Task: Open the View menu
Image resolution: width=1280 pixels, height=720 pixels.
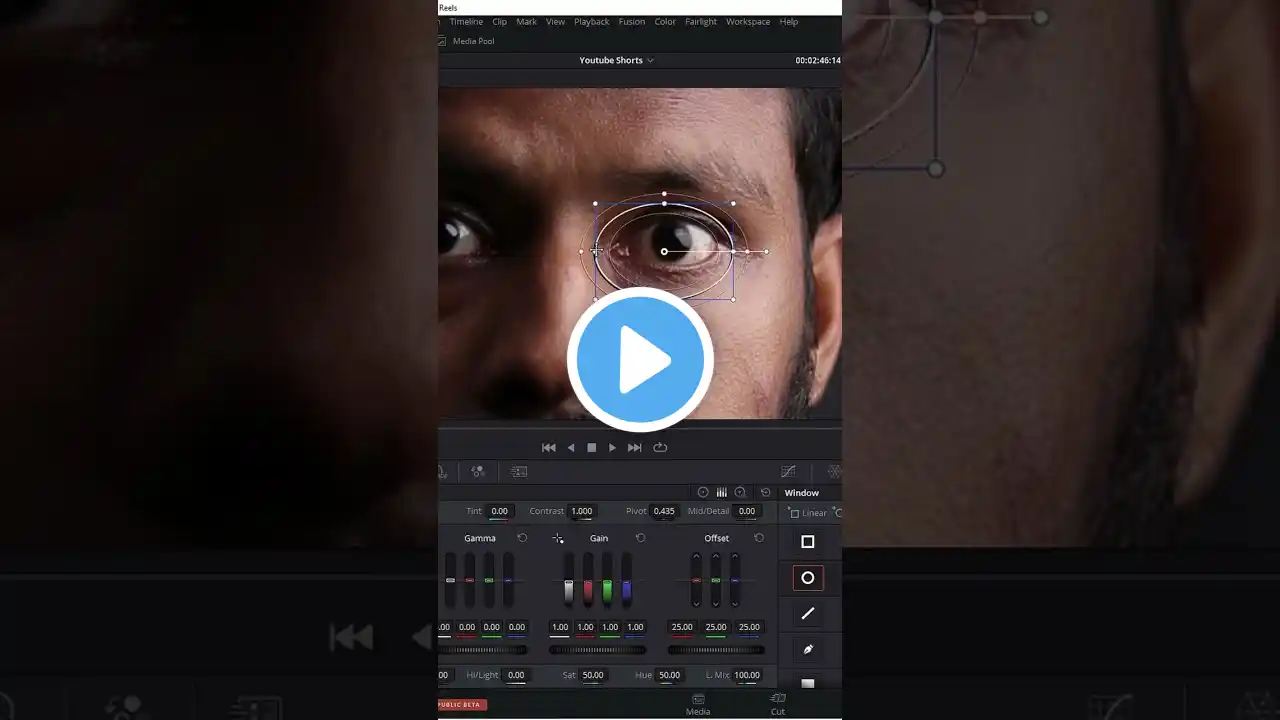Action: 555,22
